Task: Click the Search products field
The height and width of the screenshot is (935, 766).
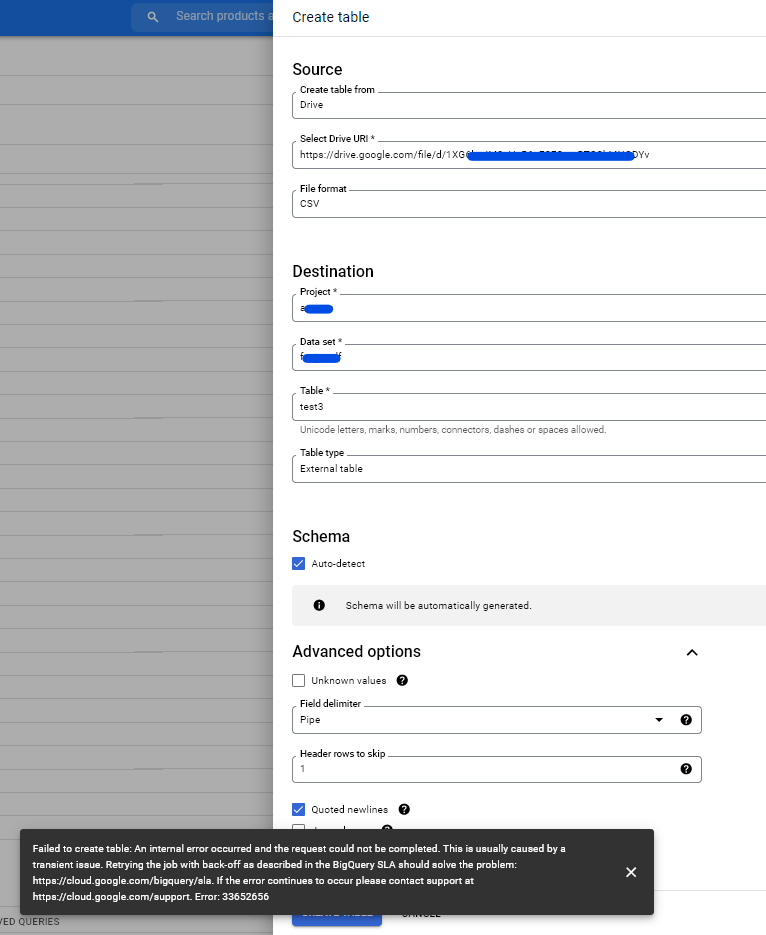Action: (203, 17)
